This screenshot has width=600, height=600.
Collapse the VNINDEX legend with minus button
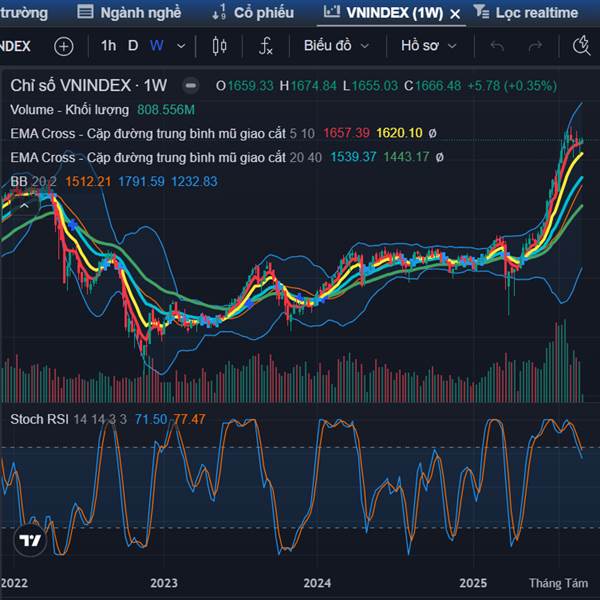tap(191, 86)
